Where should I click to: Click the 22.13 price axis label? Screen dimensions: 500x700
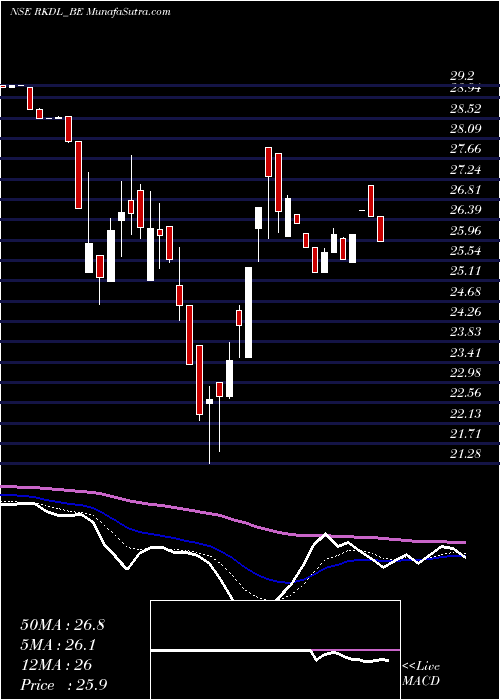(466, 413)
